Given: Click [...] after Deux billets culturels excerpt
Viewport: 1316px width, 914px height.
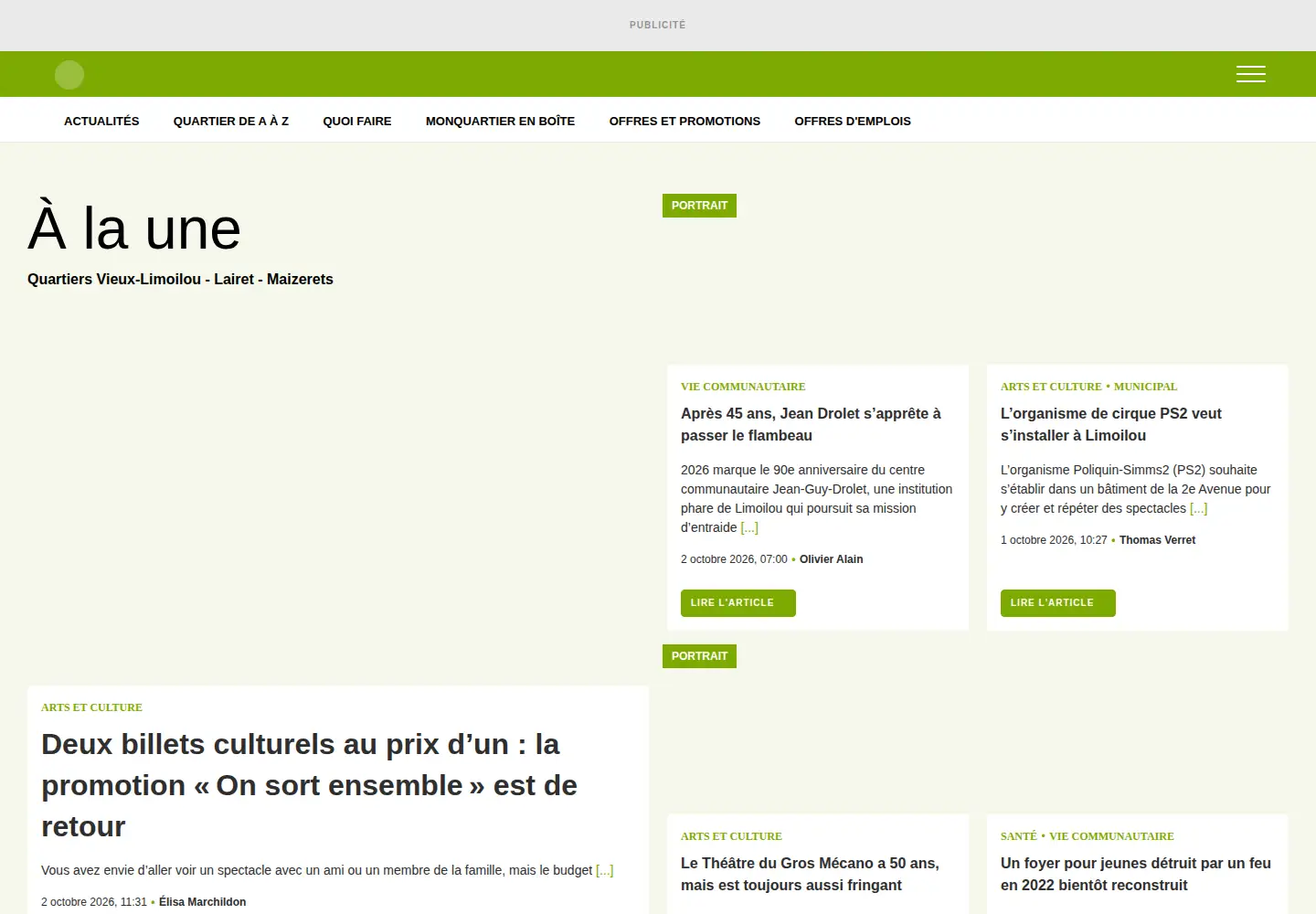Looking at the screenshot, I should pyautogui.click(x=604, y=870).
